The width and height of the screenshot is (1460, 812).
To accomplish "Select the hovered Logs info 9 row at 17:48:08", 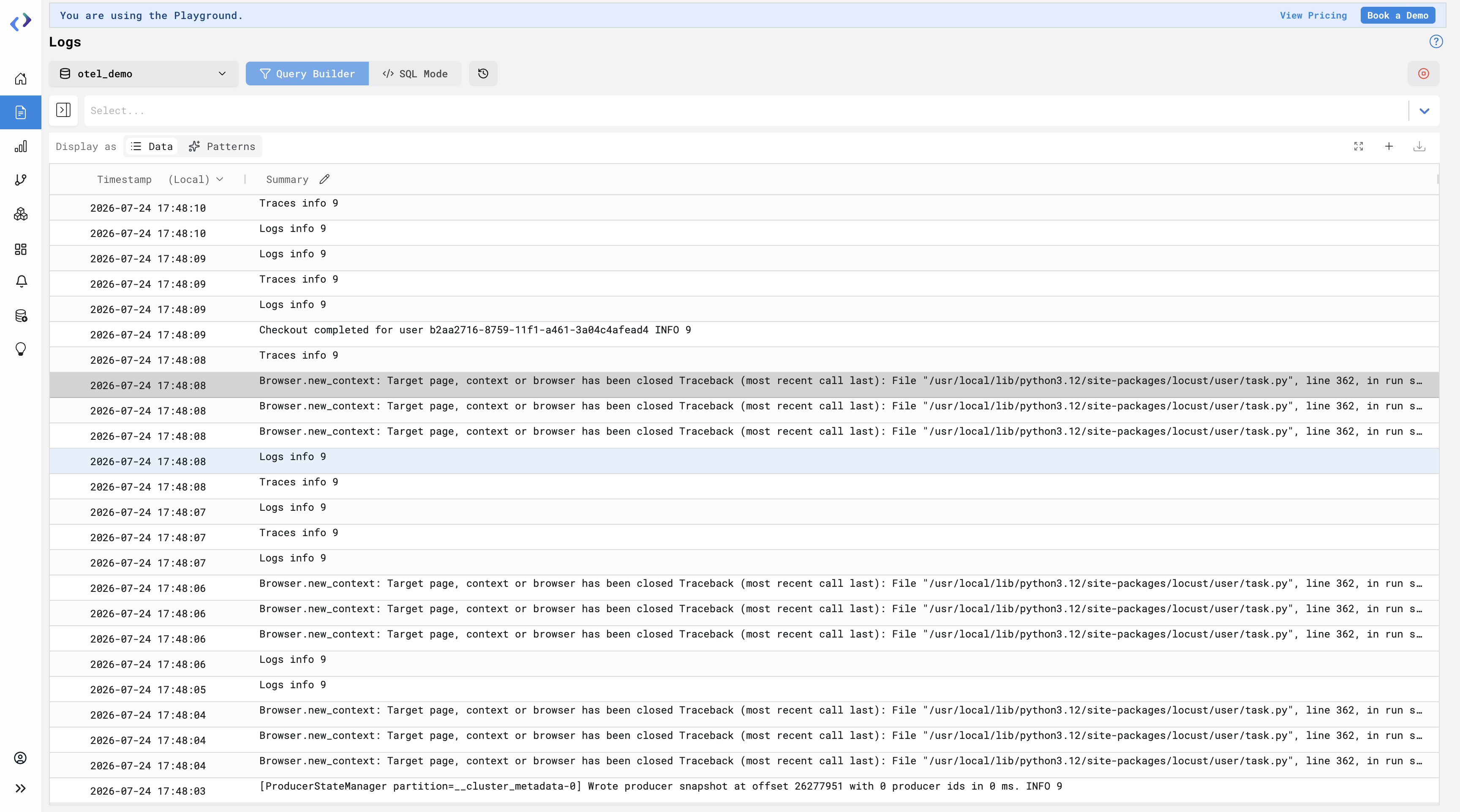I will 744,461.
